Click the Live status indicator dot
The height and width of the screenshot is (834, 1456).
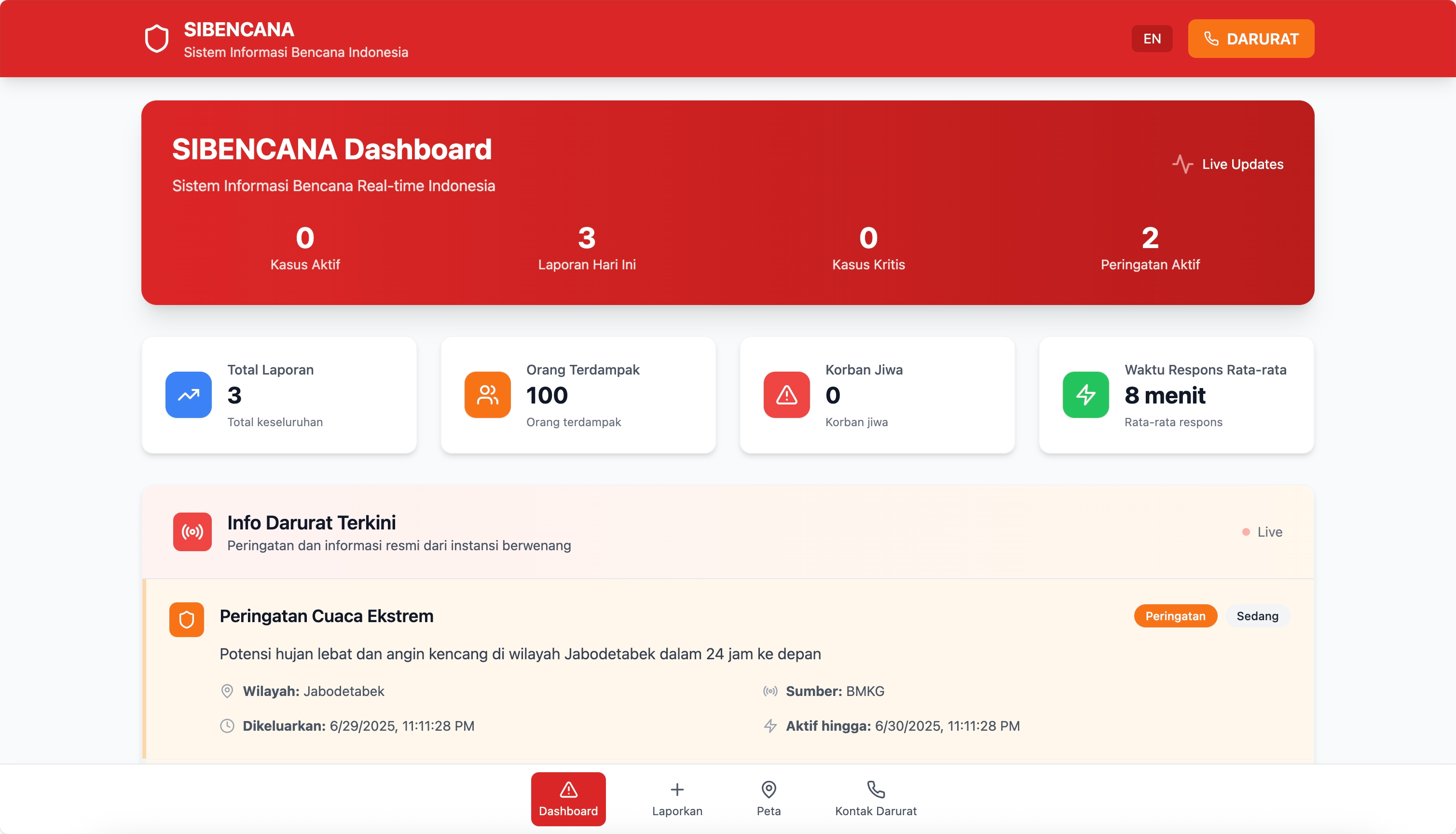click(1247, 531)
